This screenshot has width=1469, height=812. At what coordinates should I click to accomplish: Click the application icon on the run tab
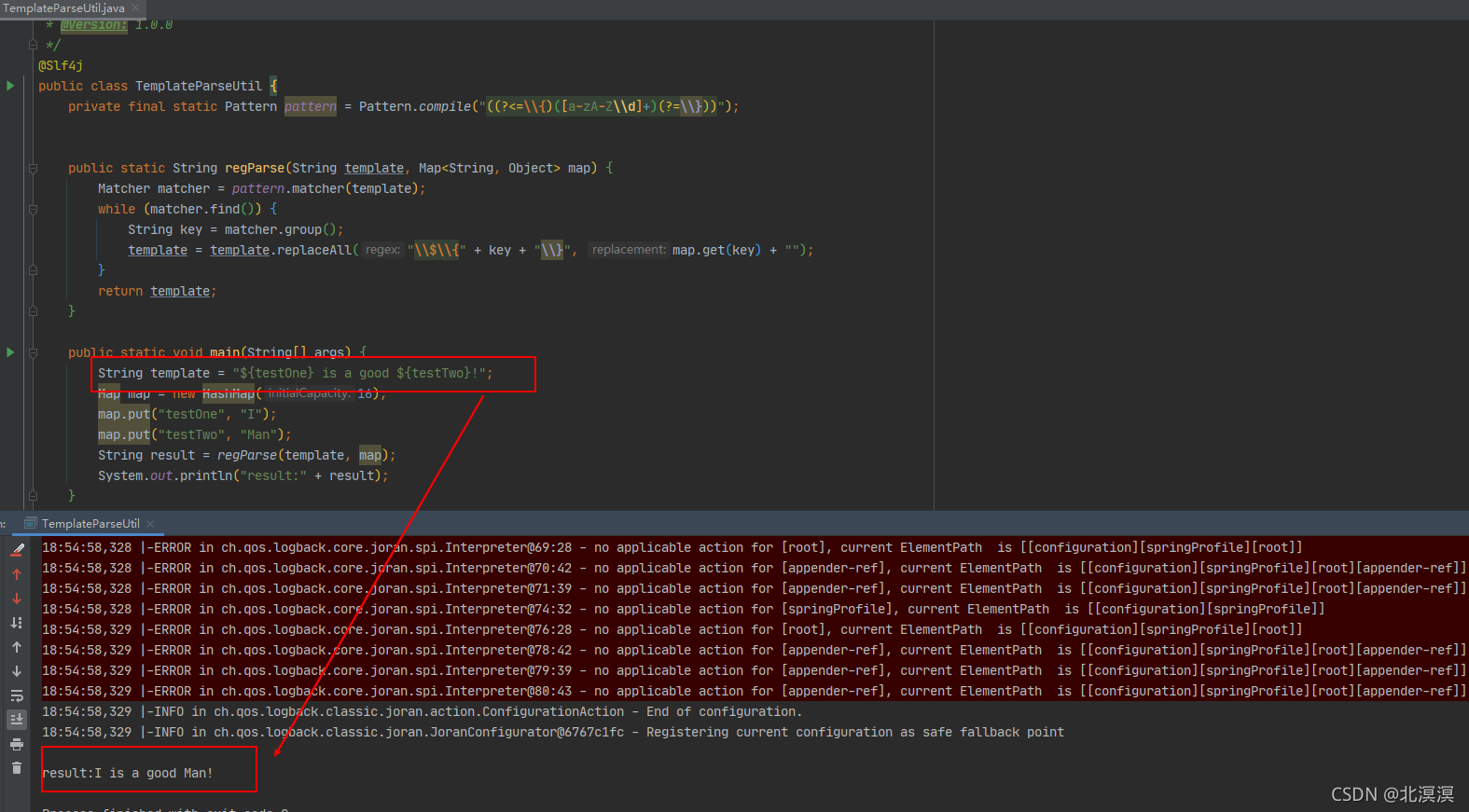pos(31,524)
